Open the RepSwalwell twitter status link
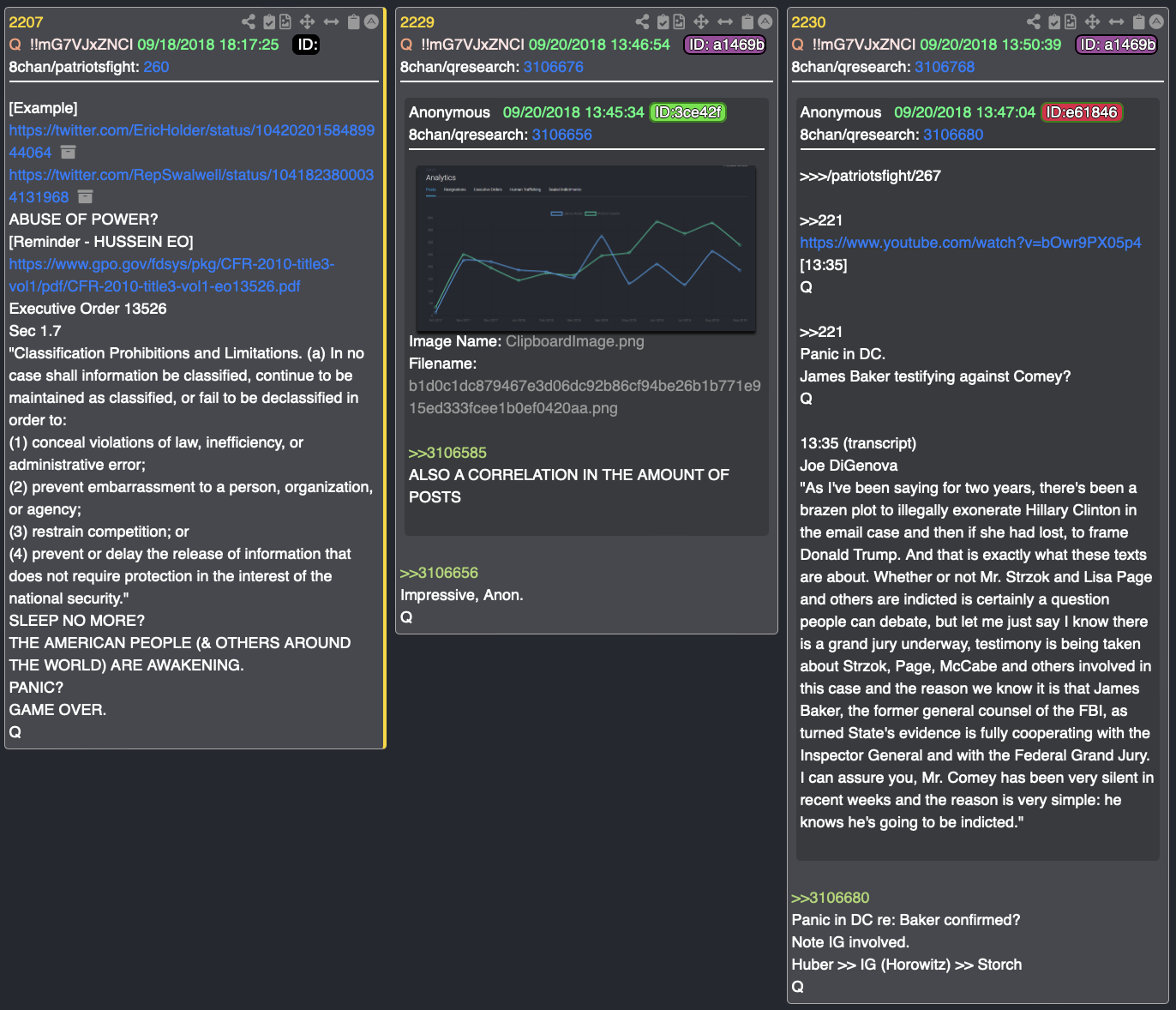The width and height of the screenshot is (1176, 1010). (x=191, y=186)
